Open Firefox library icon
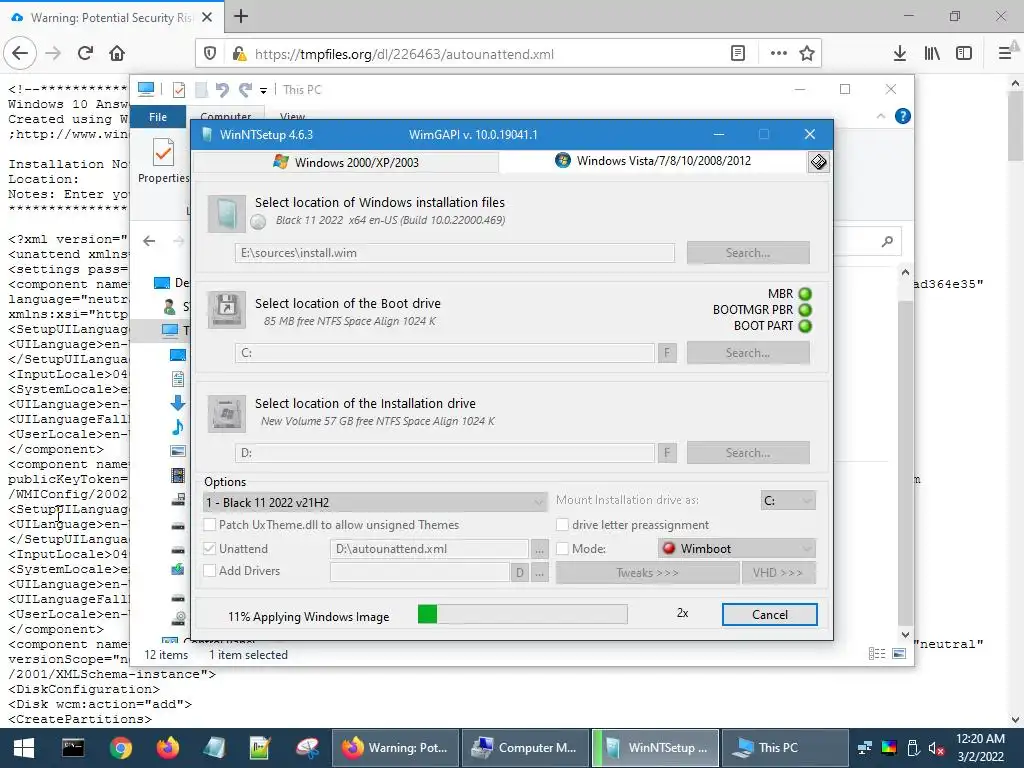The height and width of the screenshot is (768, 1024). [932, 54]
